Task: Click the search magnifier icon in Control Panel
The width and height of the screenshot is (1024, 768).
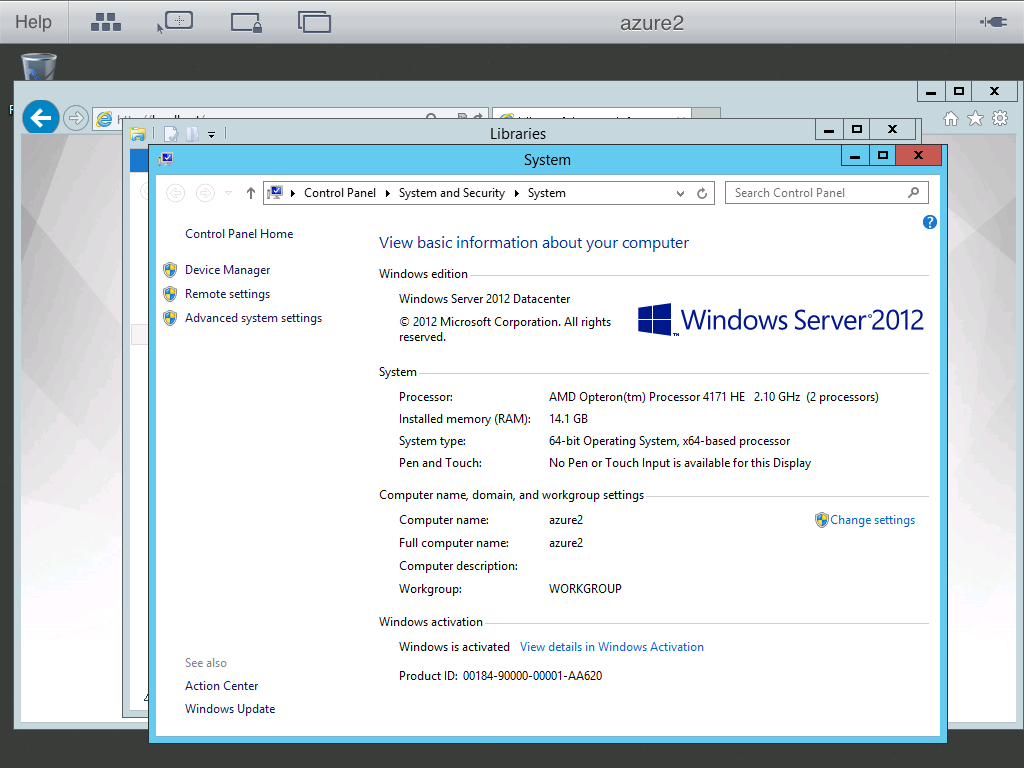Action: [x=914, y=193]
